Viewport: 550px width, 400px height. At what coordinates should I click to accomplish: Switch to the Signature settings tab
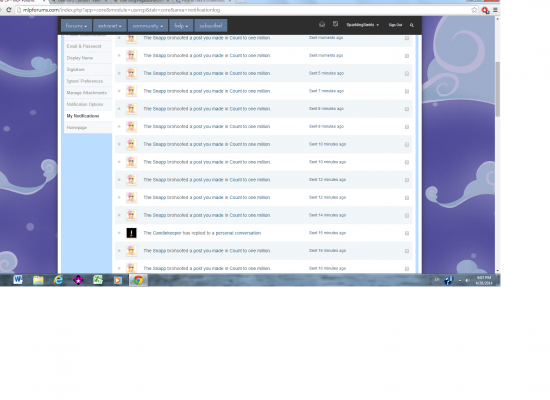click(75, 69)
